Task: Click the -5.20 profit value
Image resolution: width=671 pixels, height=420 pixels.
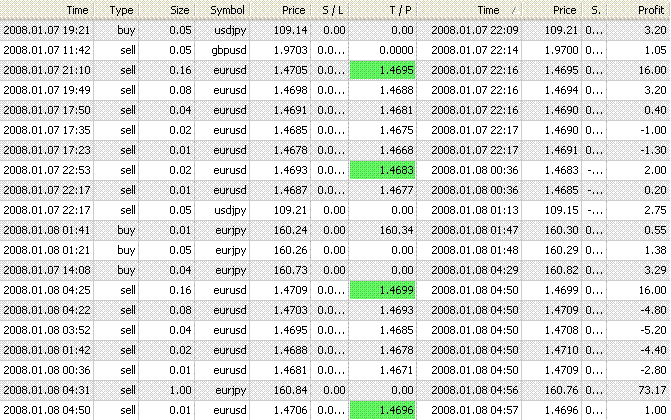Action: tap(653, 330)
